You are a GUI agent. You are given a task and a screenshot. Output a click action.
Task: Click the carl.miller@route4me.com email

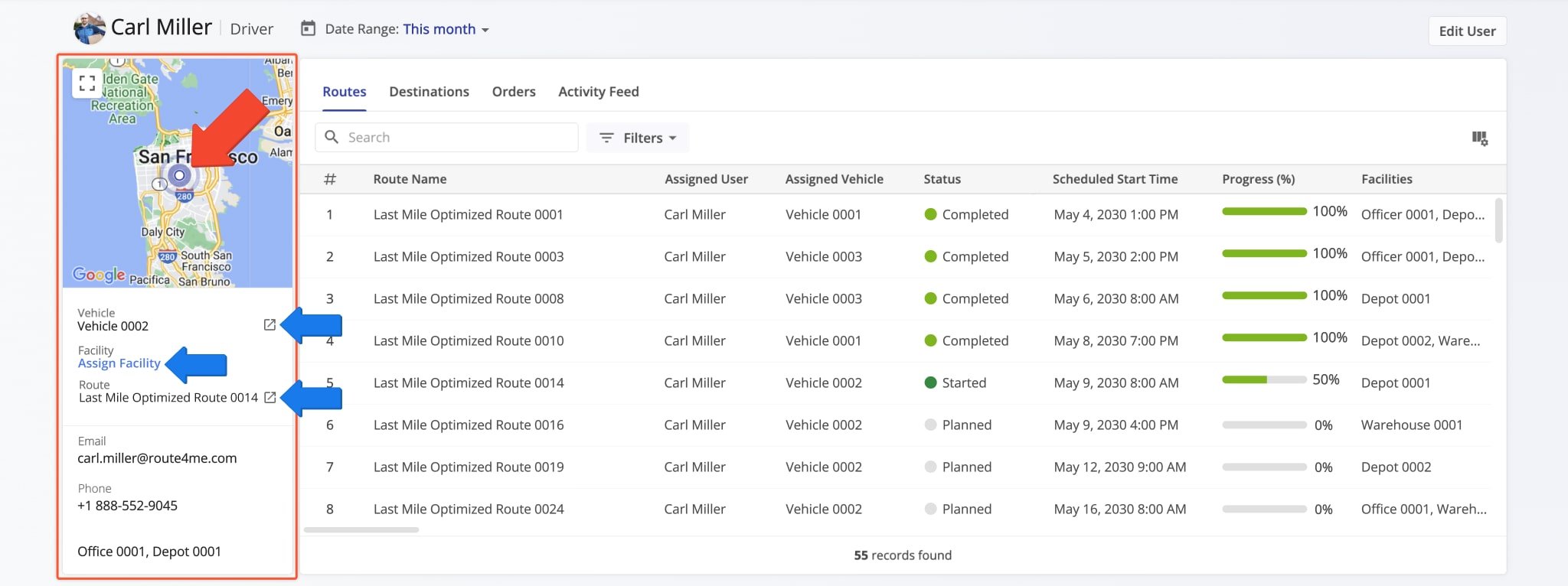click(x=157, y=458)
